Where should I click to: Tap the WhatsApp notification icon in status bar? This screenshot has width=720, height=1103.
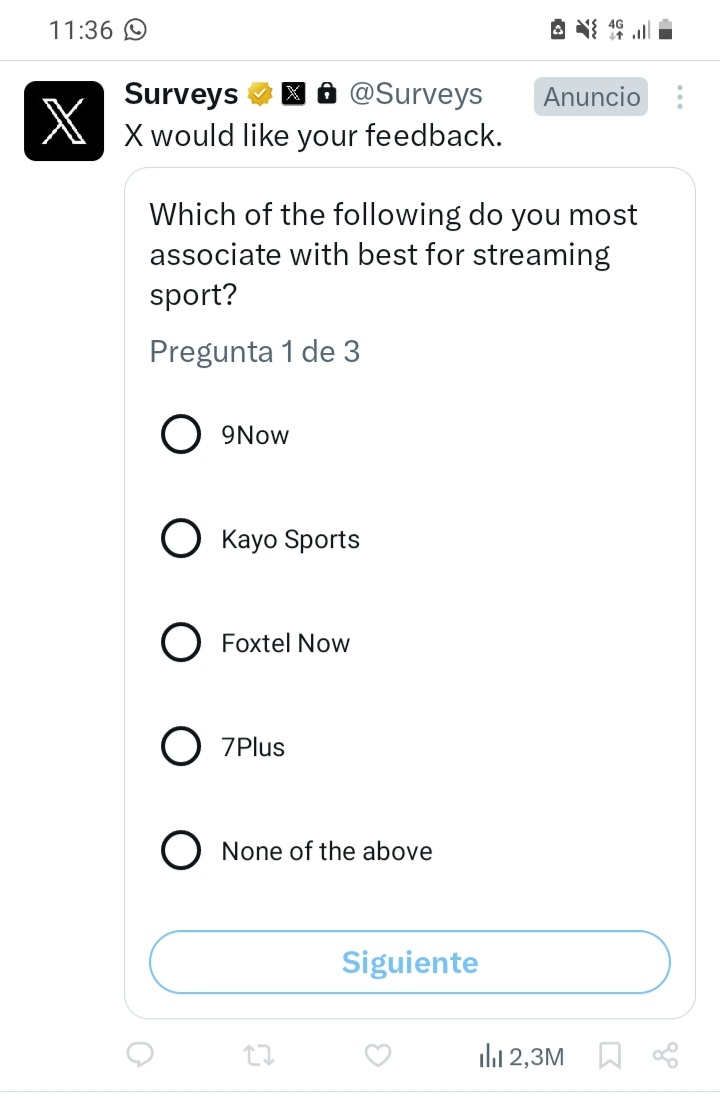click(134, 30)
